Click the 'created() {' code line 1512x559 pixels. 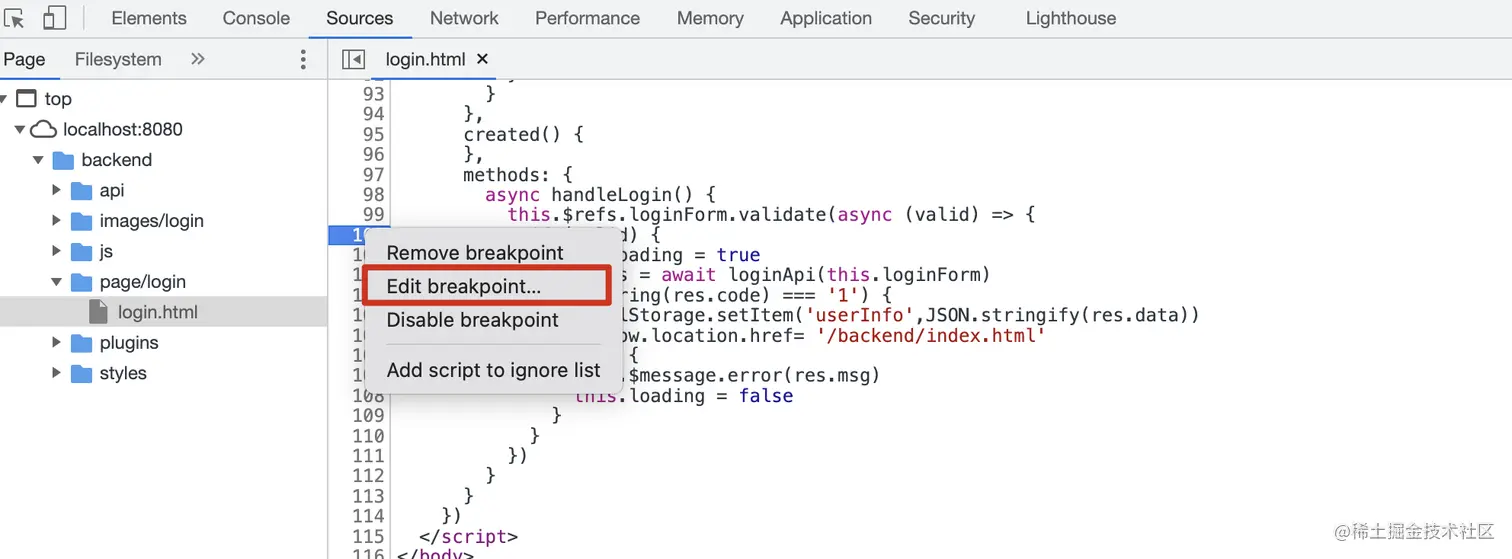(523, 134)
